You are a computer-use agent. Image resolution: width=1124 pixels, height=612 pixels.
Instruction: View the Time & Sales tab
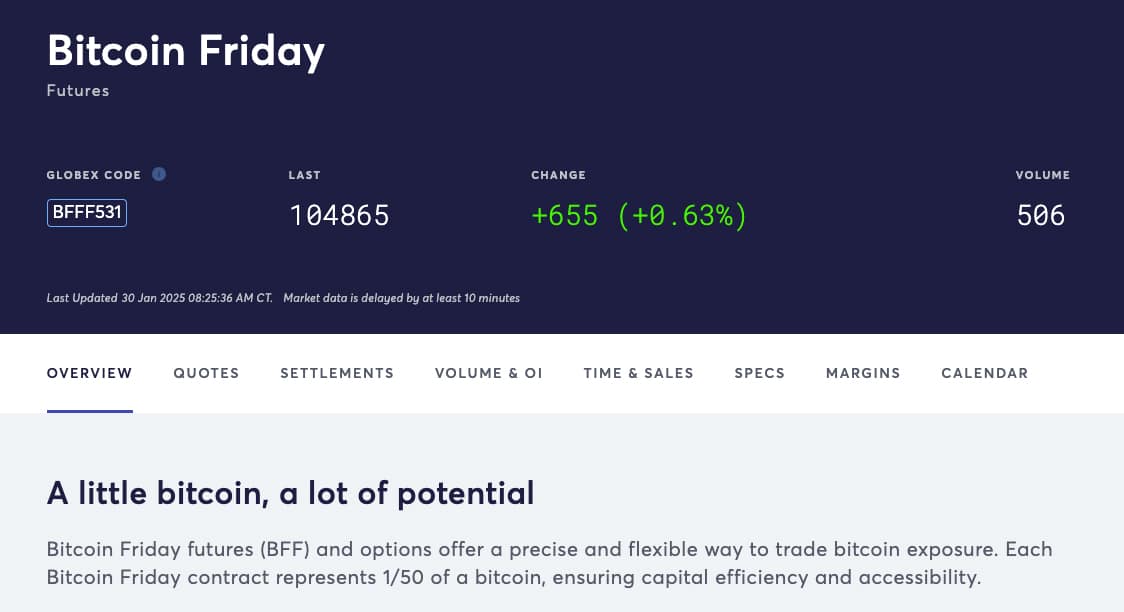[x=638, y=373]
